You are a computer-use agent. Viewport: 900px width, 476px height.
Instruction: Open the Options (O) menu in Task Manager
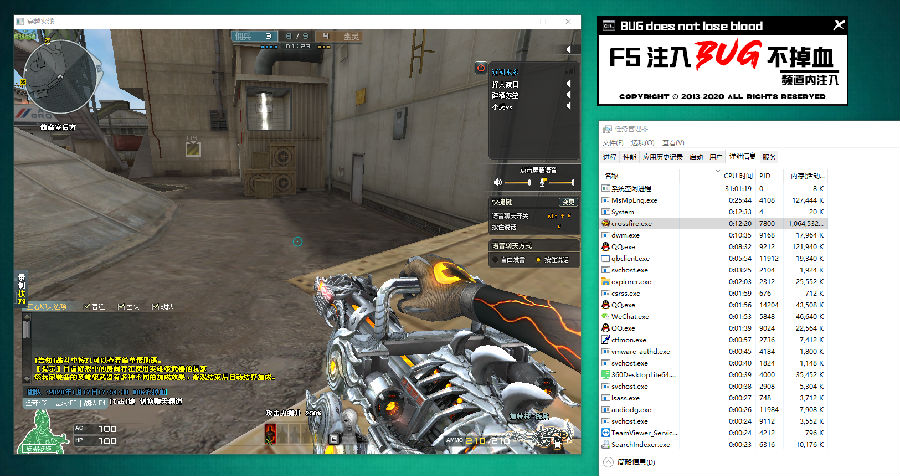click(642, 142)
